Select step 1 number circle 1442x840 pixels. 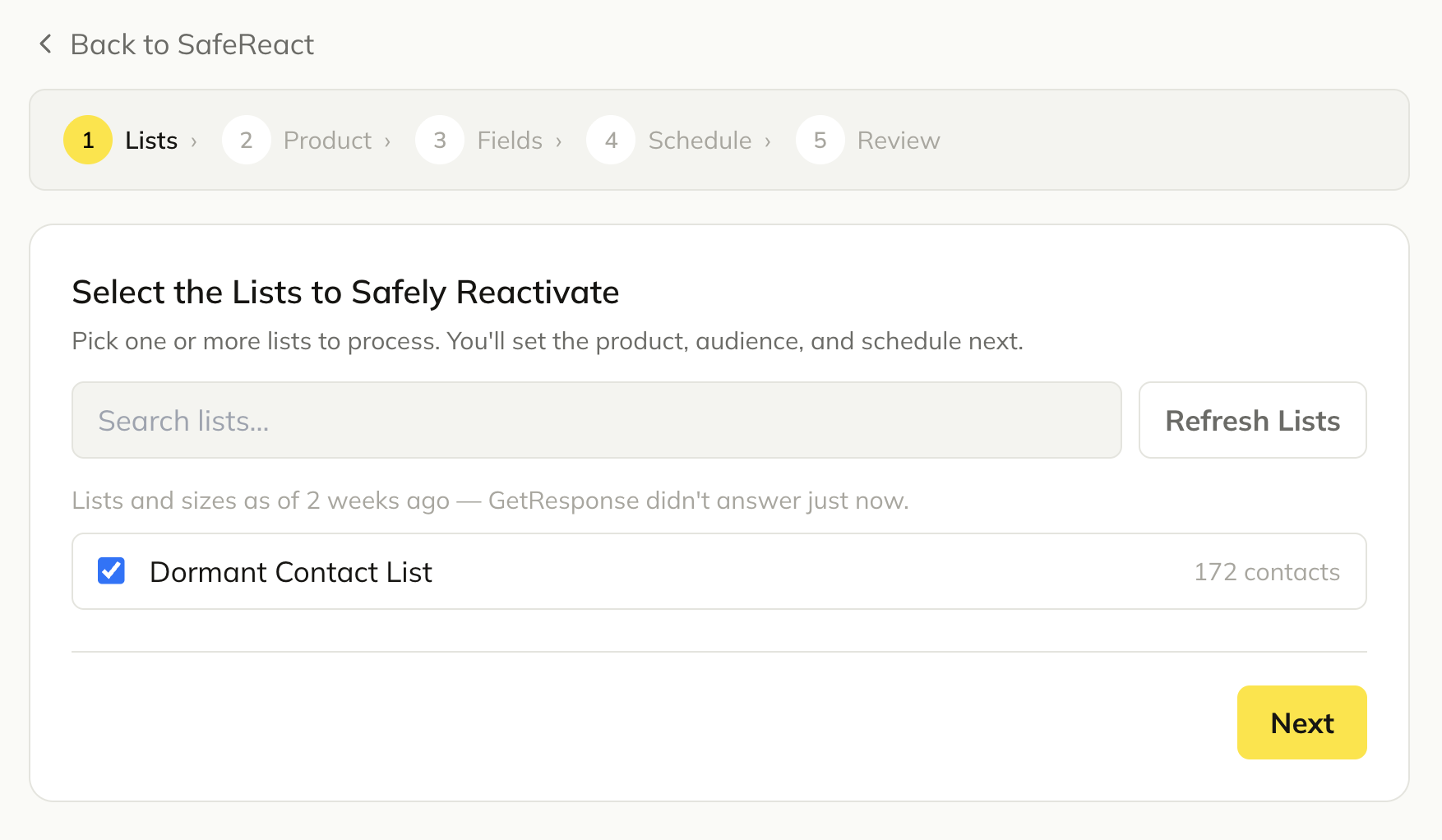click(x=88, y=140)
